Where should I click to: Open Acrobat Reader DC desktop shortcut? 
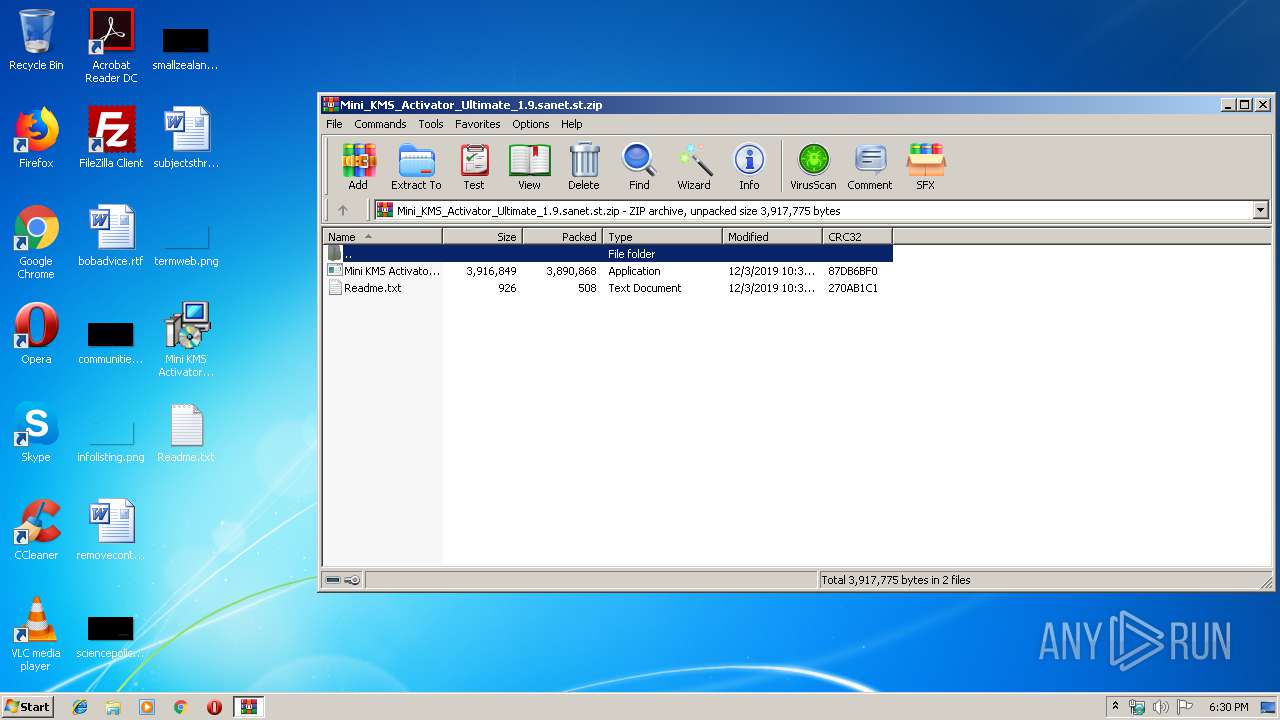[x=111, y=45]
